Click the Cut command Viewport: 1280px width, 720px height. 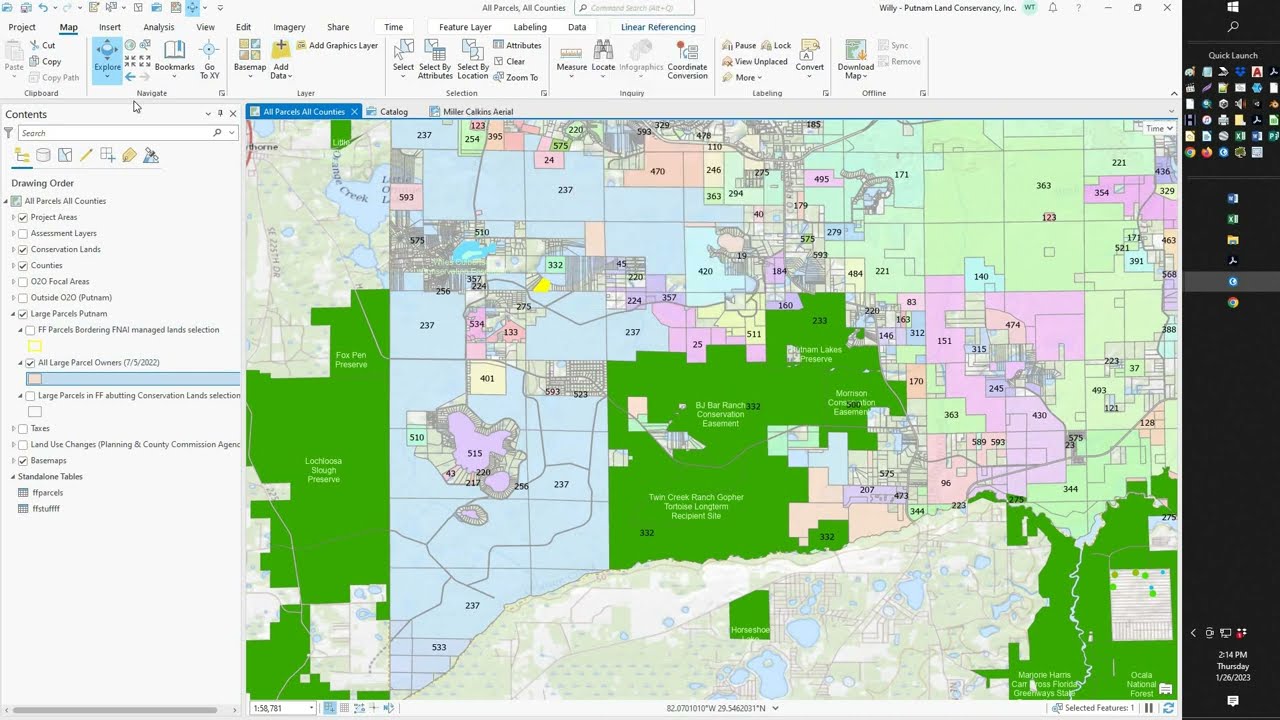point(42,45)
